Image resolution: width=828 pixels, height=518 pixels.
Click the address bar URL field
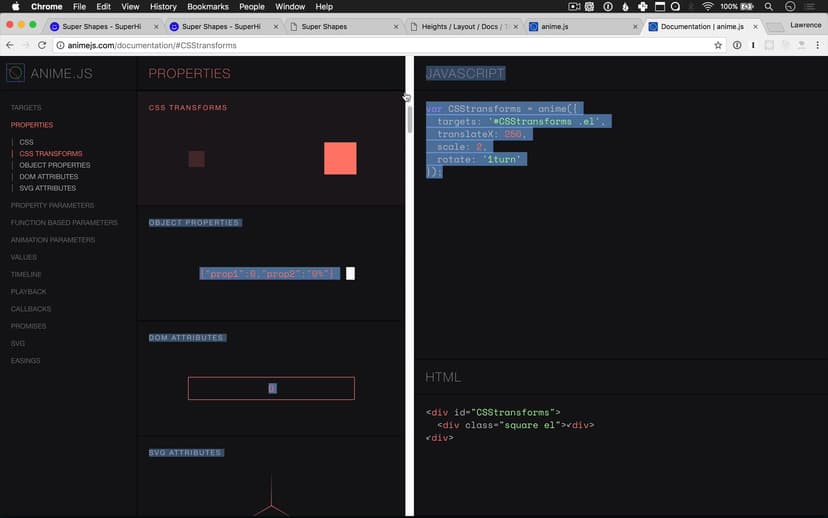click(x=380, y=45)
